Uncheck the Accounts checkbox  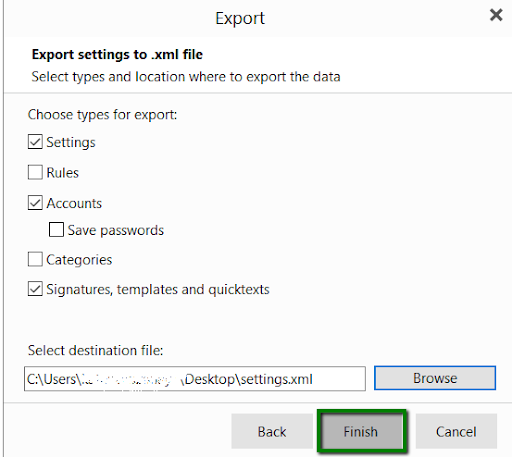[35, 203]
